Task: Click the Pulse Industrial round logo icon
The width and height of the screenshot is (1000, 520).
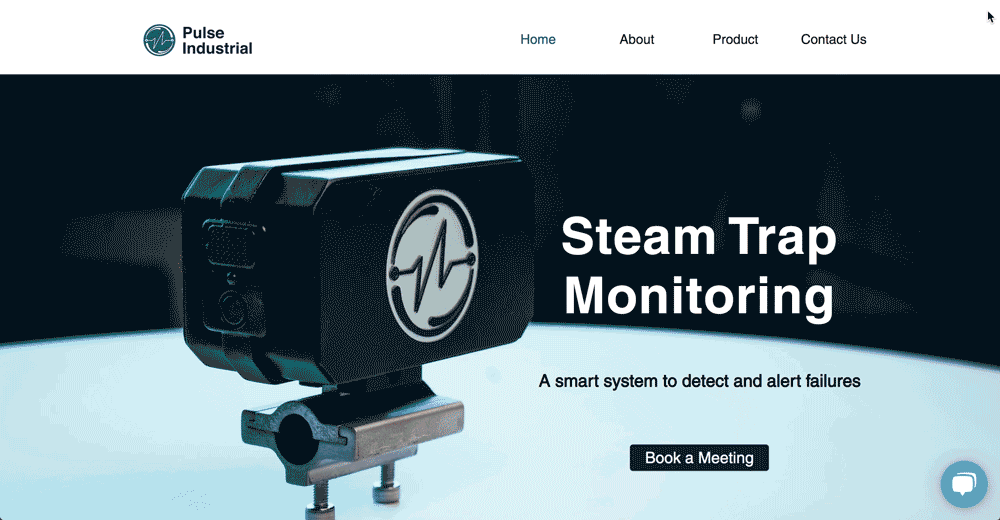Action: (159, 40)
